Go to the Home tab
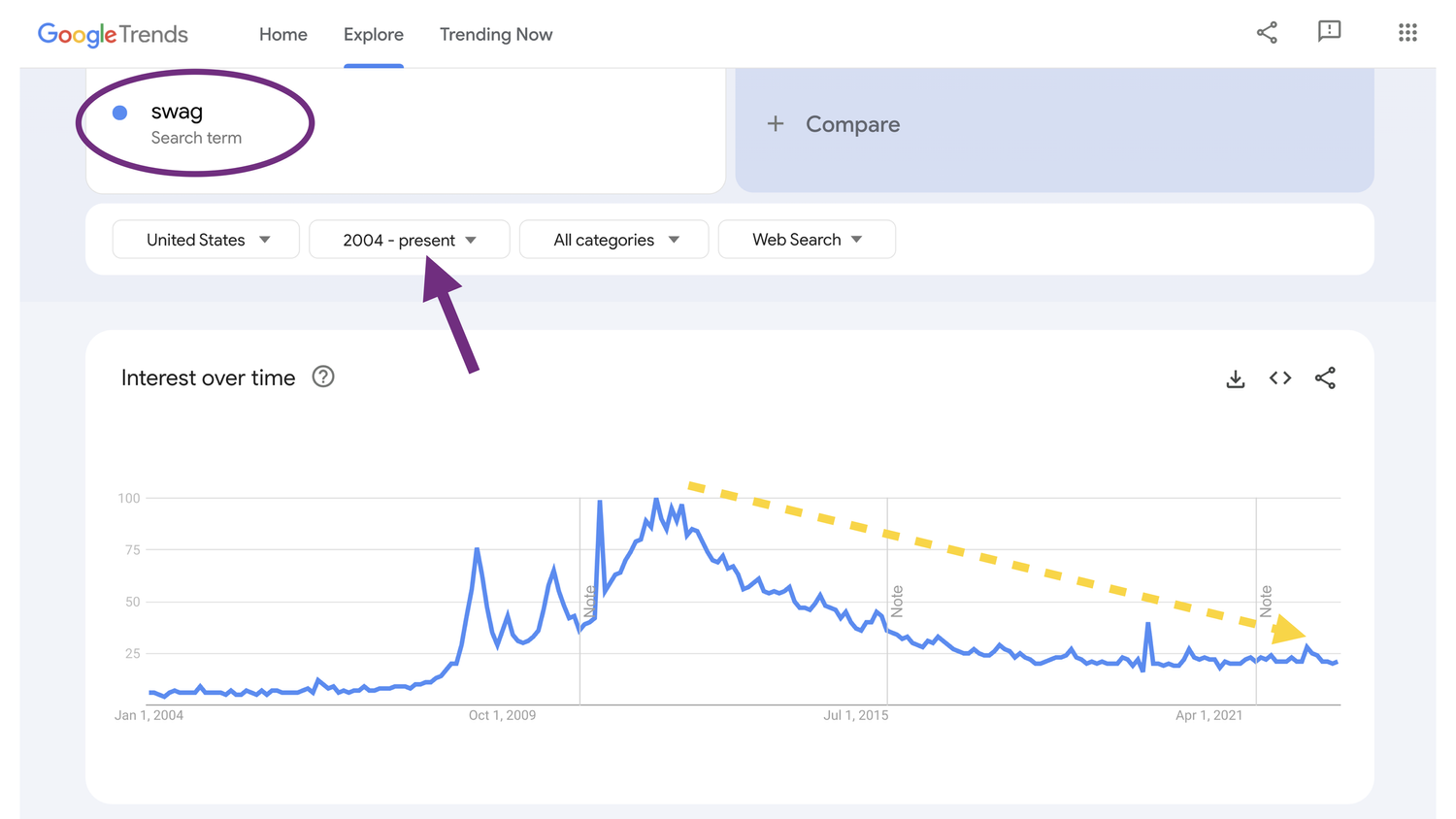Image resolution: width=1456 pixels, height=819 pixels. pyautogui.click(x=282, y=35)
